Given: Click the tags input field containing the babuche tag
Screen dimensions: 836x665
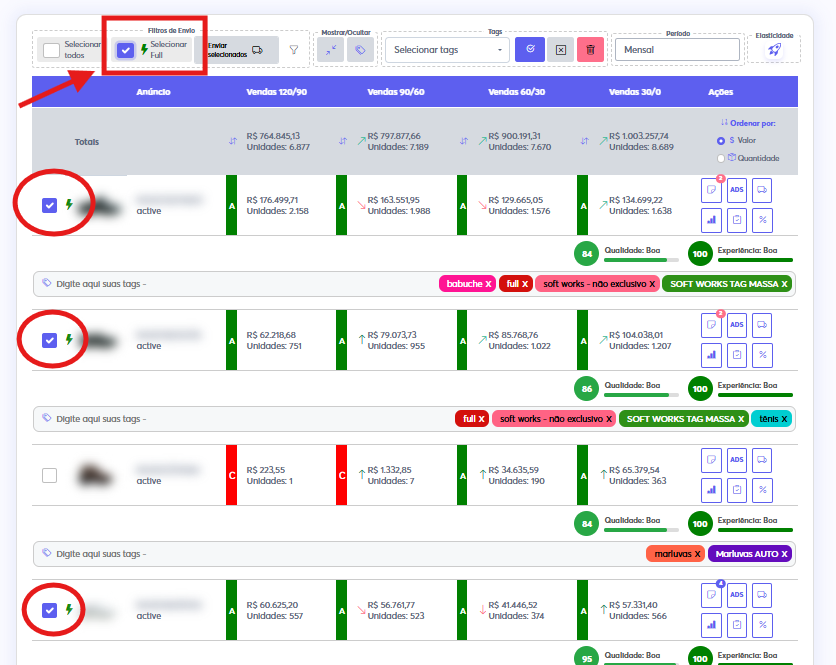Looking at the screenshot, I should [414, 284].
